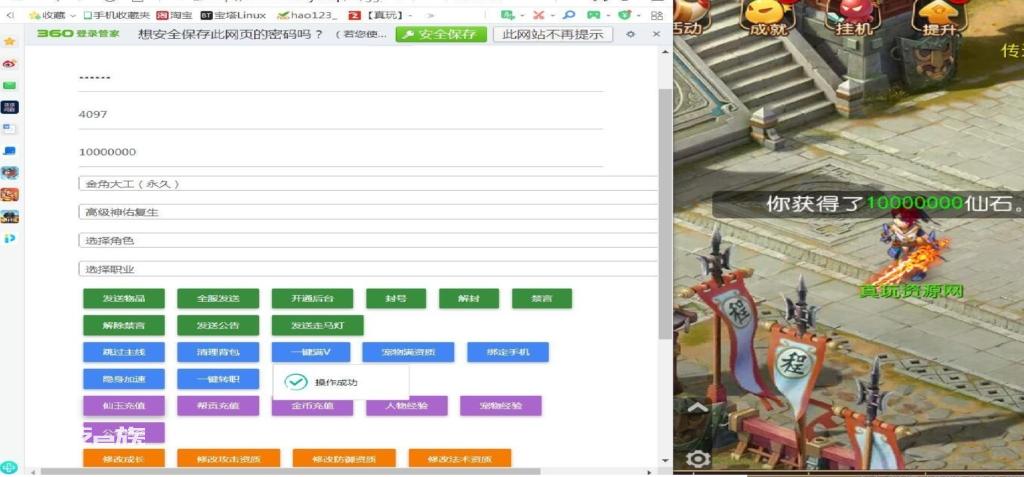Click the green 发送物品 button
This screenshot has height=477, width=1024.
(x=123, y=299)
